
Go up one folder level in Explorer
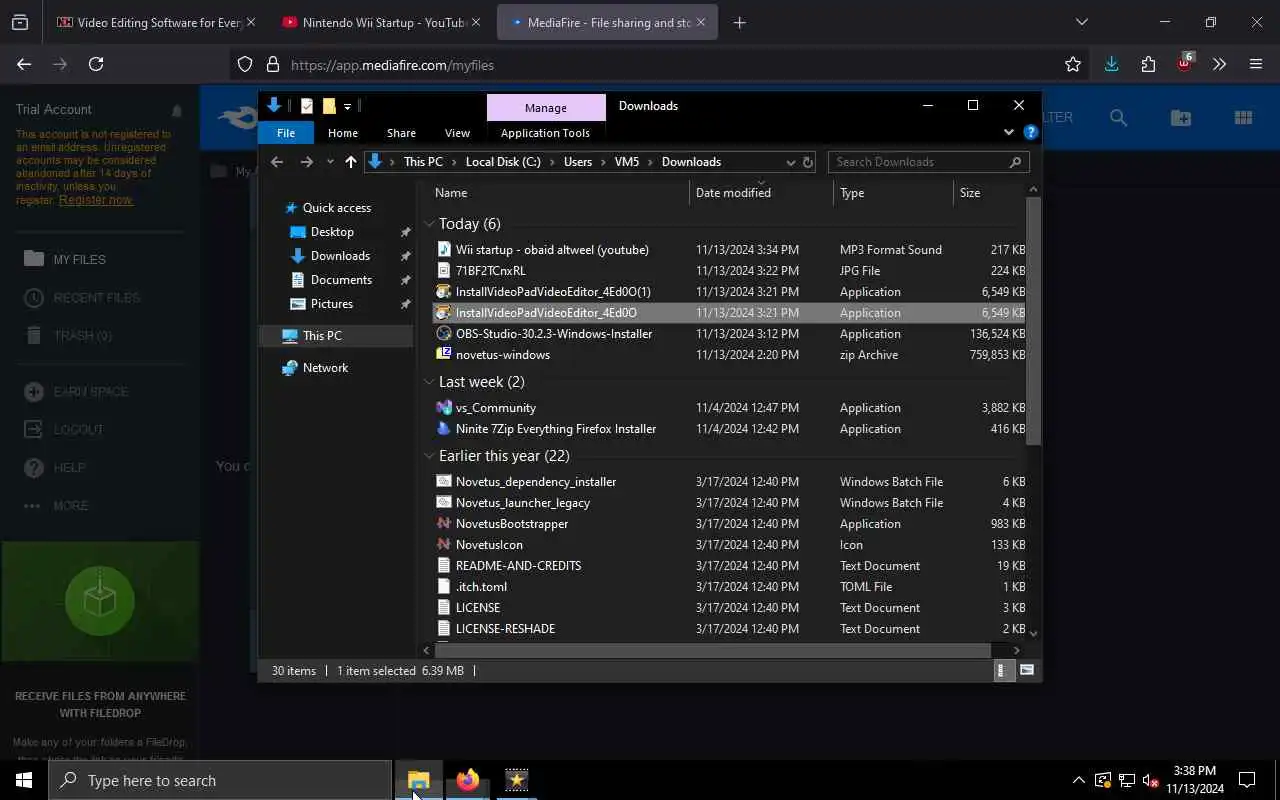350,162
